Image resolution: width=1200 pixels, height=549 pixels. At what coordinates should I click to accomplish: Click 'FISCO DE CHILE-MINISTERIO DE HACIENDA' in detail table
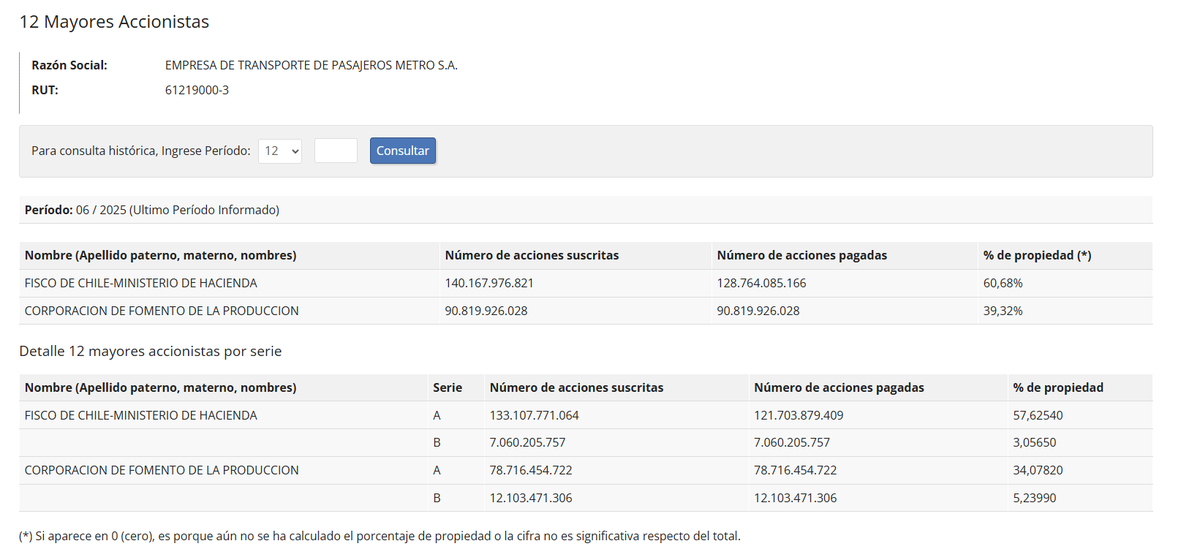(x=141, y=415)
